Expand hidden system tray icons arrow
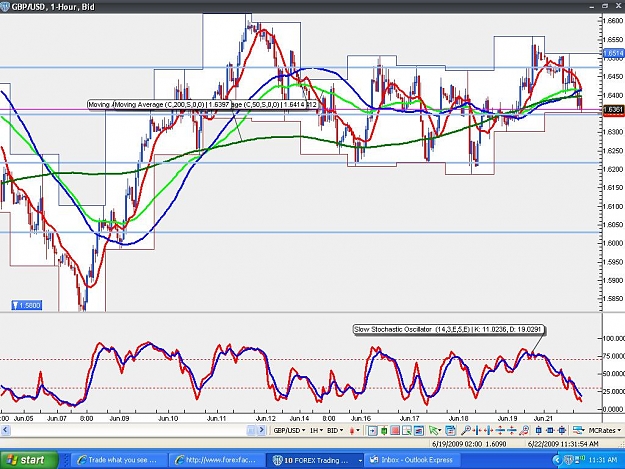625x469 pixels. (557, 460)
